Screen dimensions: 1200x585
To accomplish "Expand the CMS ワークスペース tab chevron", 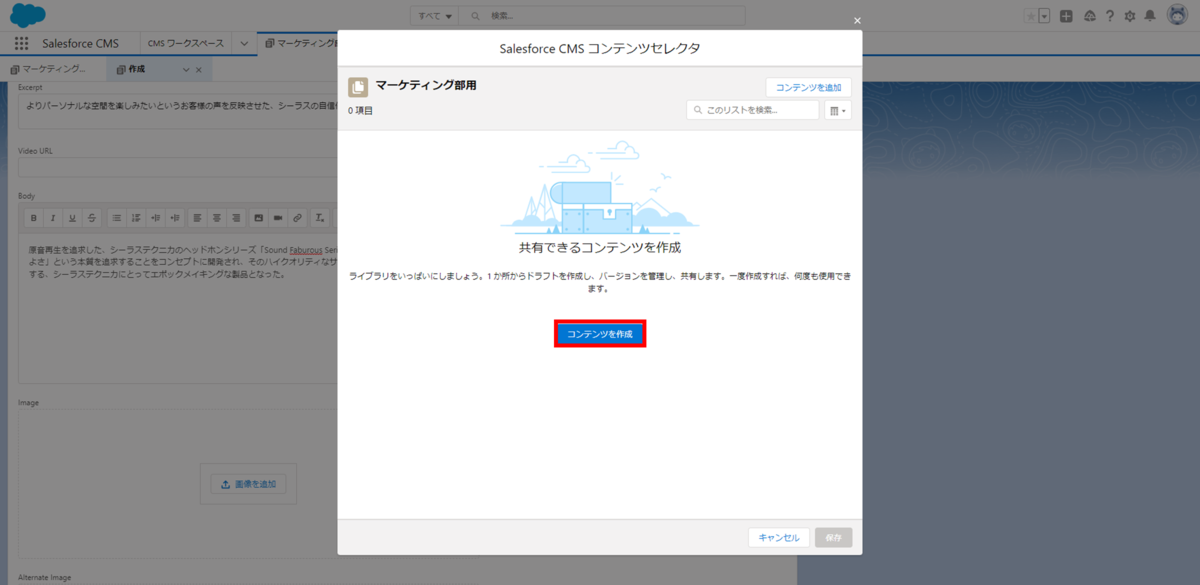I will pyautogui.click(x=243, y=44).
